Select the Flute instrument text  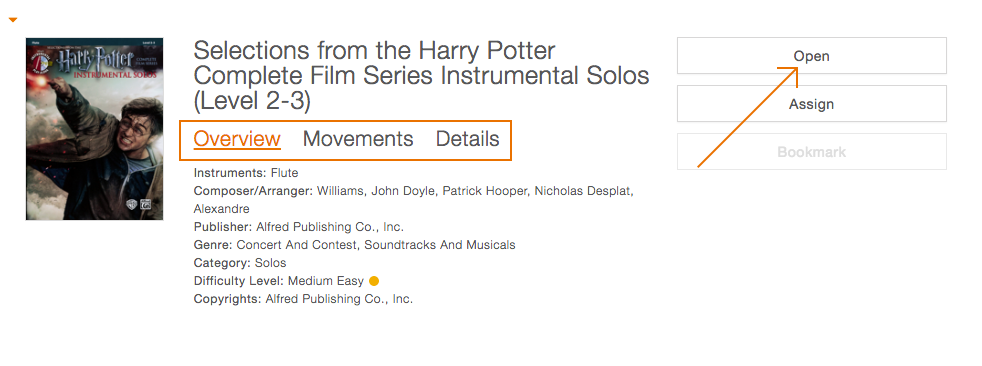pyautogui.click(x=284, y=172)
